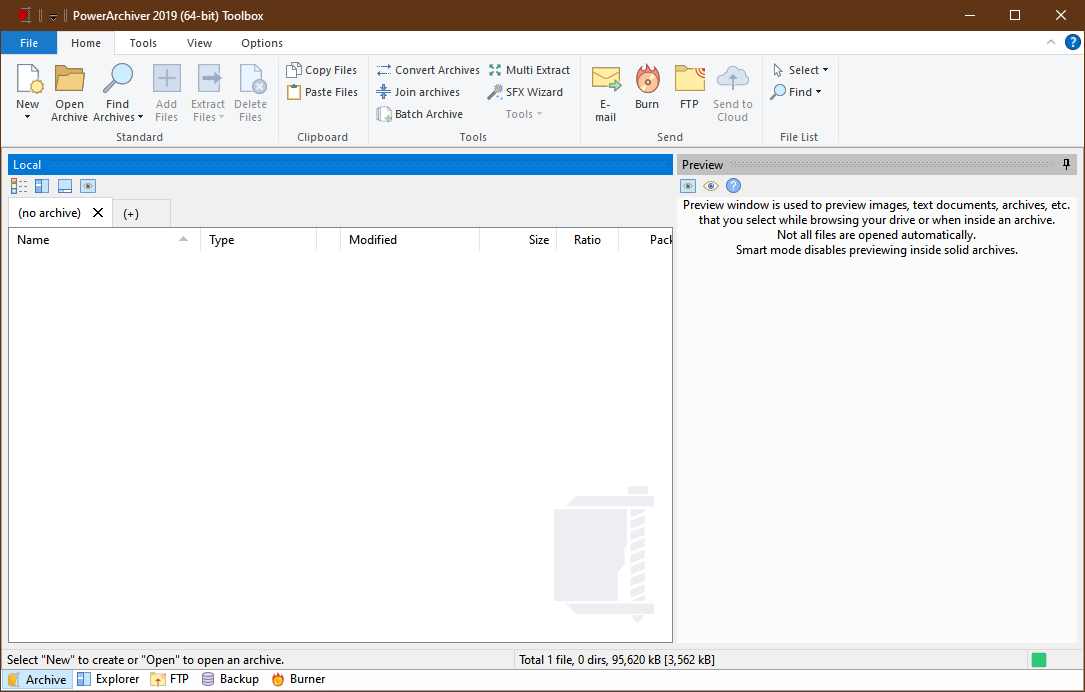Toggle preview eye icon in Local toolbar

[x=88, y=186]
